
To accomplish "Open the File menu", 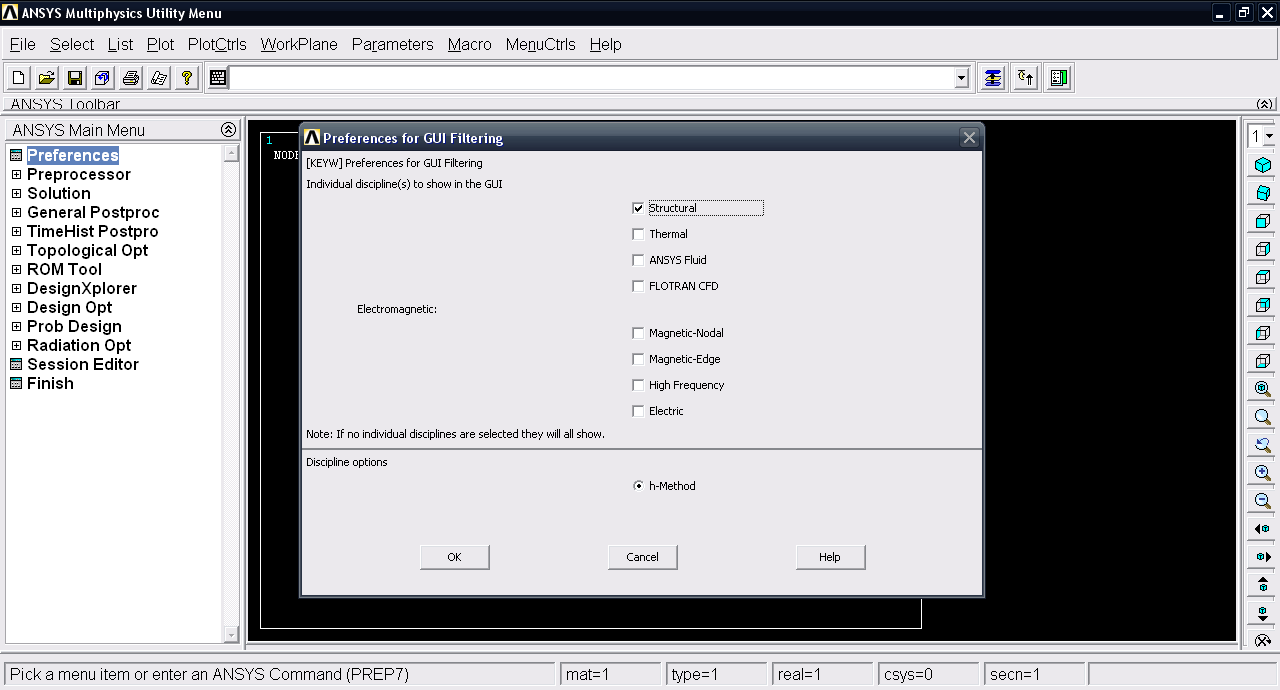I will tap(23, 44).
